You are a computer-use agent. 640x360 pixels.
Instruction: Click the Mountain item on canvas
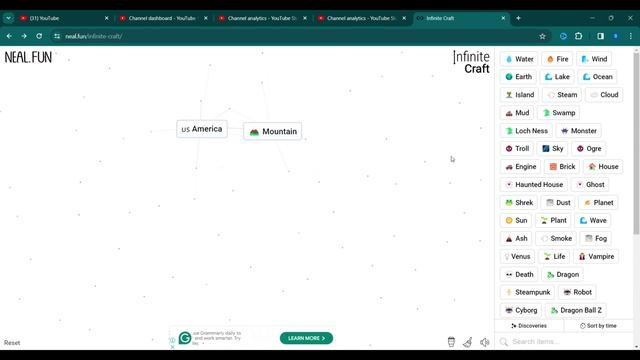(x=273, y=131)
